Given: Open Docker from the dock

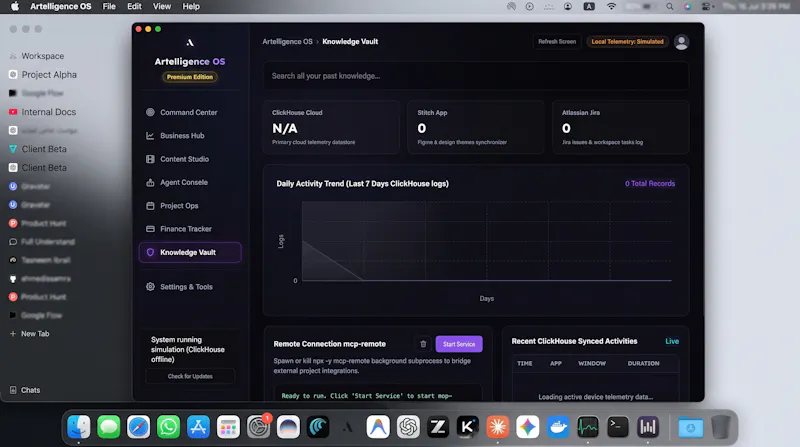Looking at the screenshot, I should pos(558,427).
